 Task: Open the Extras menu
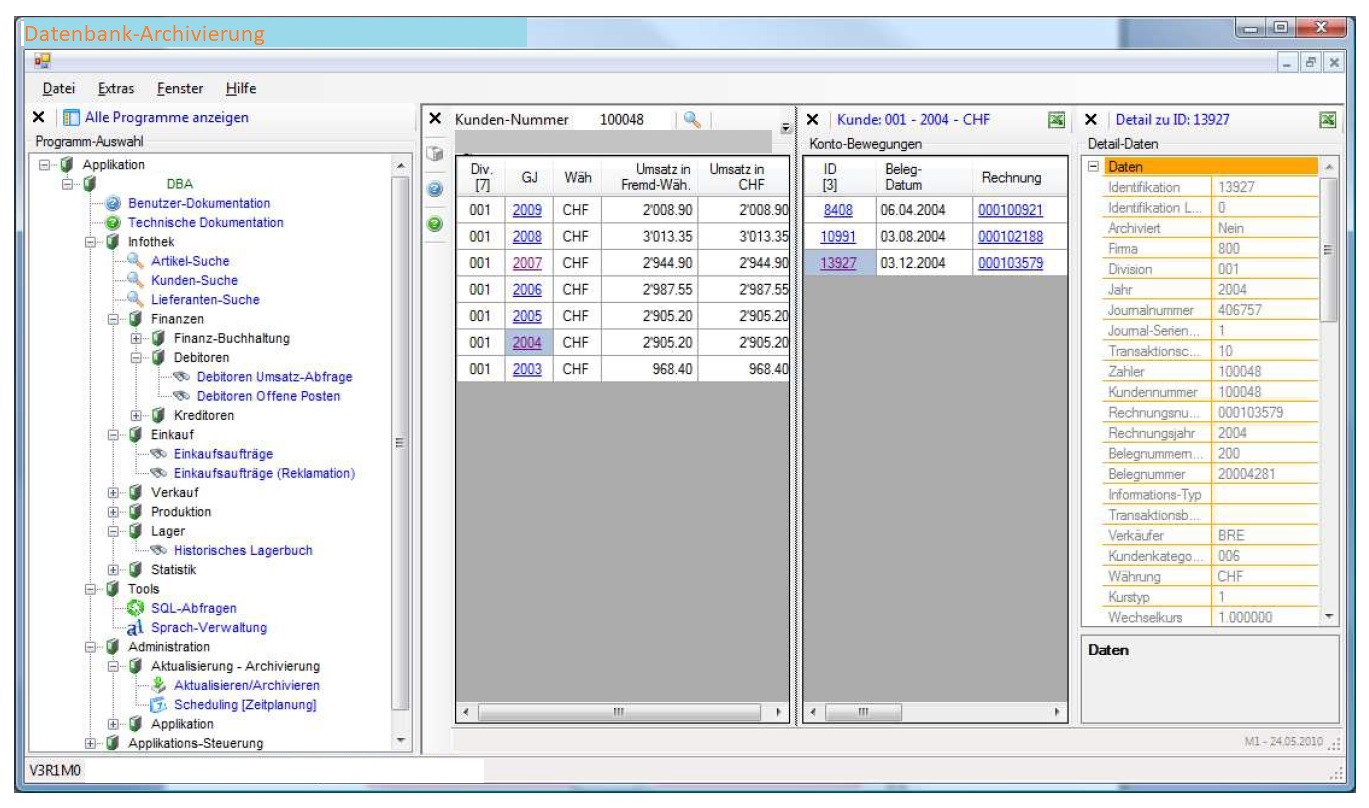tap(116, 90)
